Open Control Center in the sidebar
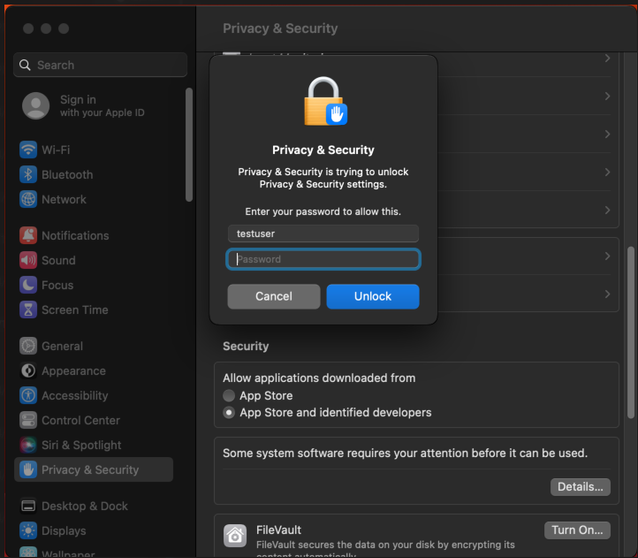638x558 pixels. (80, 421)
